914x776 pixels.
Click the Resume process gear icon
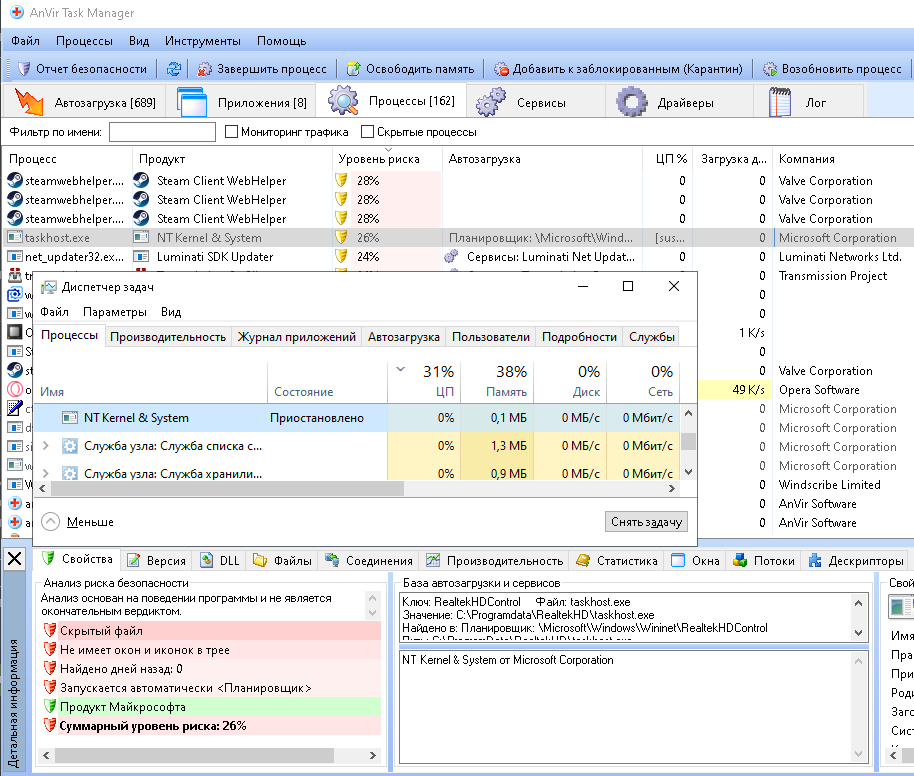pos(770,69)
